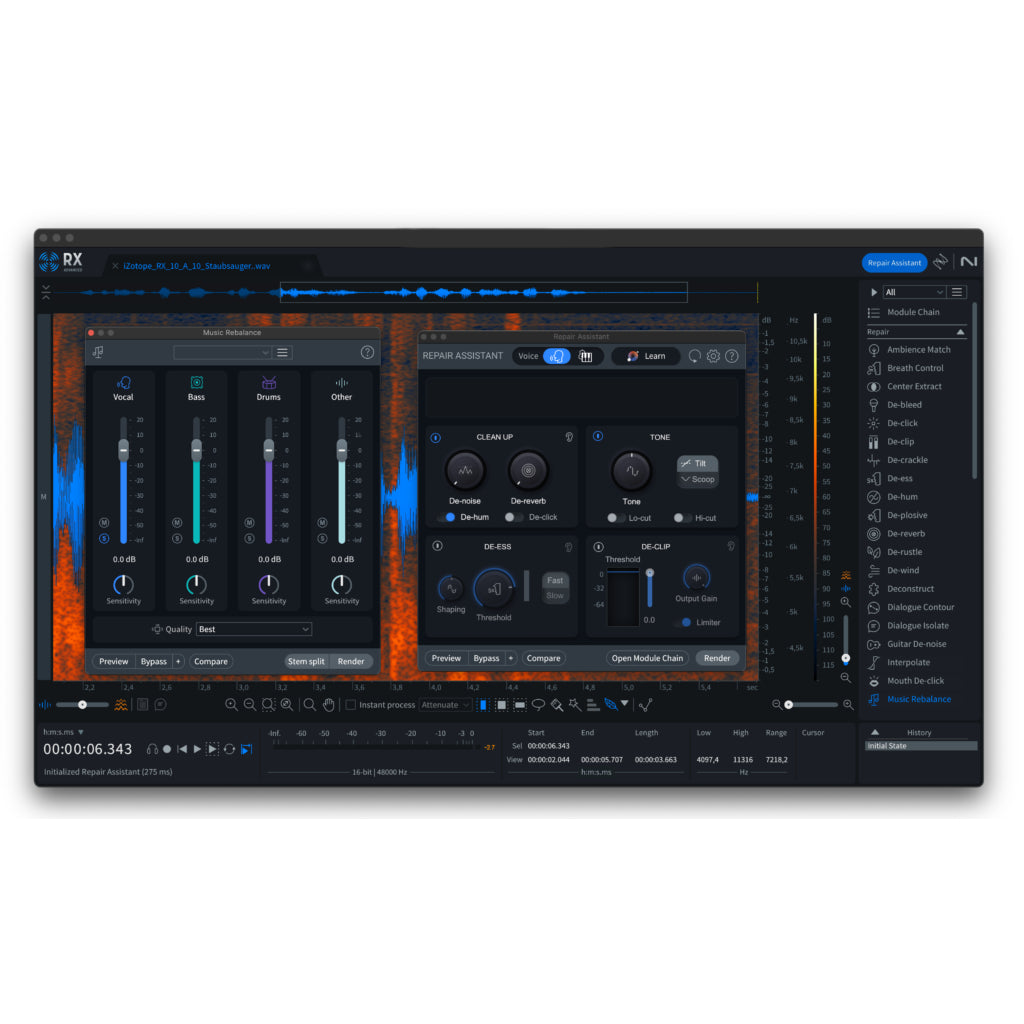Select the iZotope_RX_10_A_10_Staubsauger file tab
The height and width of the screenshot is (1024, 1024).
coord(199,266)
